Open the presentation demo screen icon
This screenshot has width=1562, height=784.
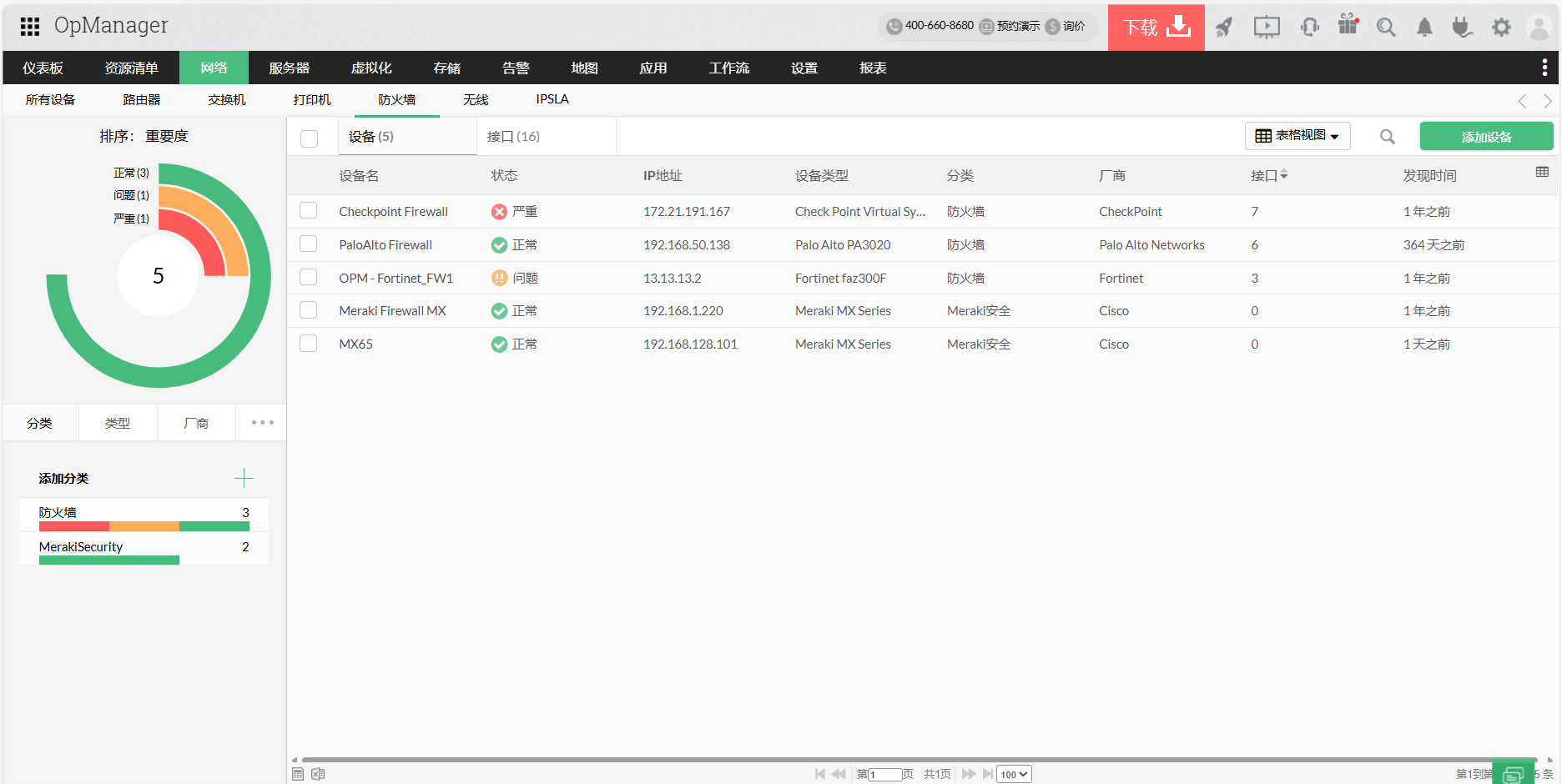1267,28
